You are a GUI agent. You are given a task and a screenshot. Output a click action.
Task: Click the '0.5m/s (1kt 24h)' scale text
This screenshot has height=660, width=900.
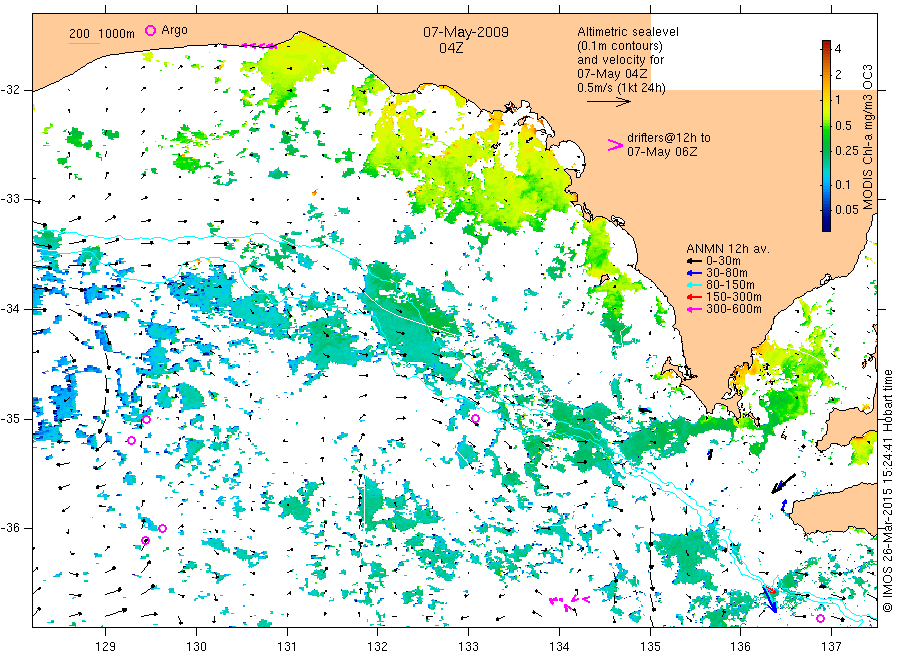tap(622, 88)
